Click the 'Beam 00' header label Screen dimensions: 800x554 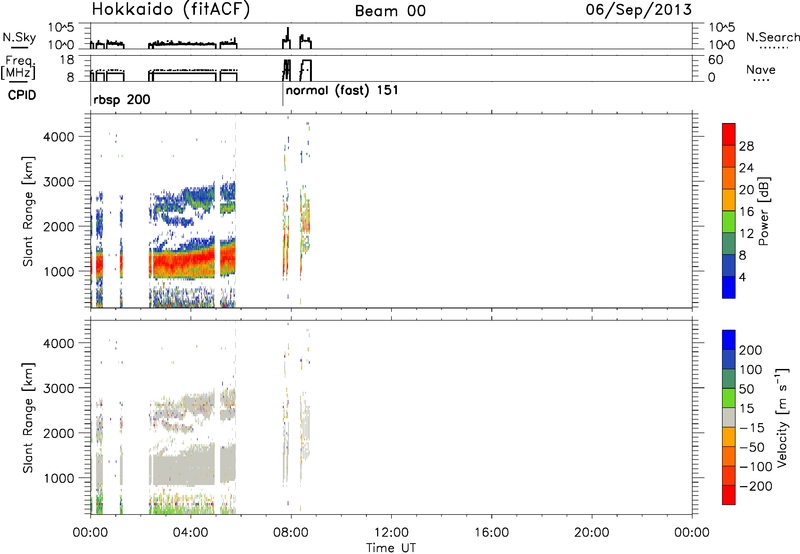[x=390, y=11]
